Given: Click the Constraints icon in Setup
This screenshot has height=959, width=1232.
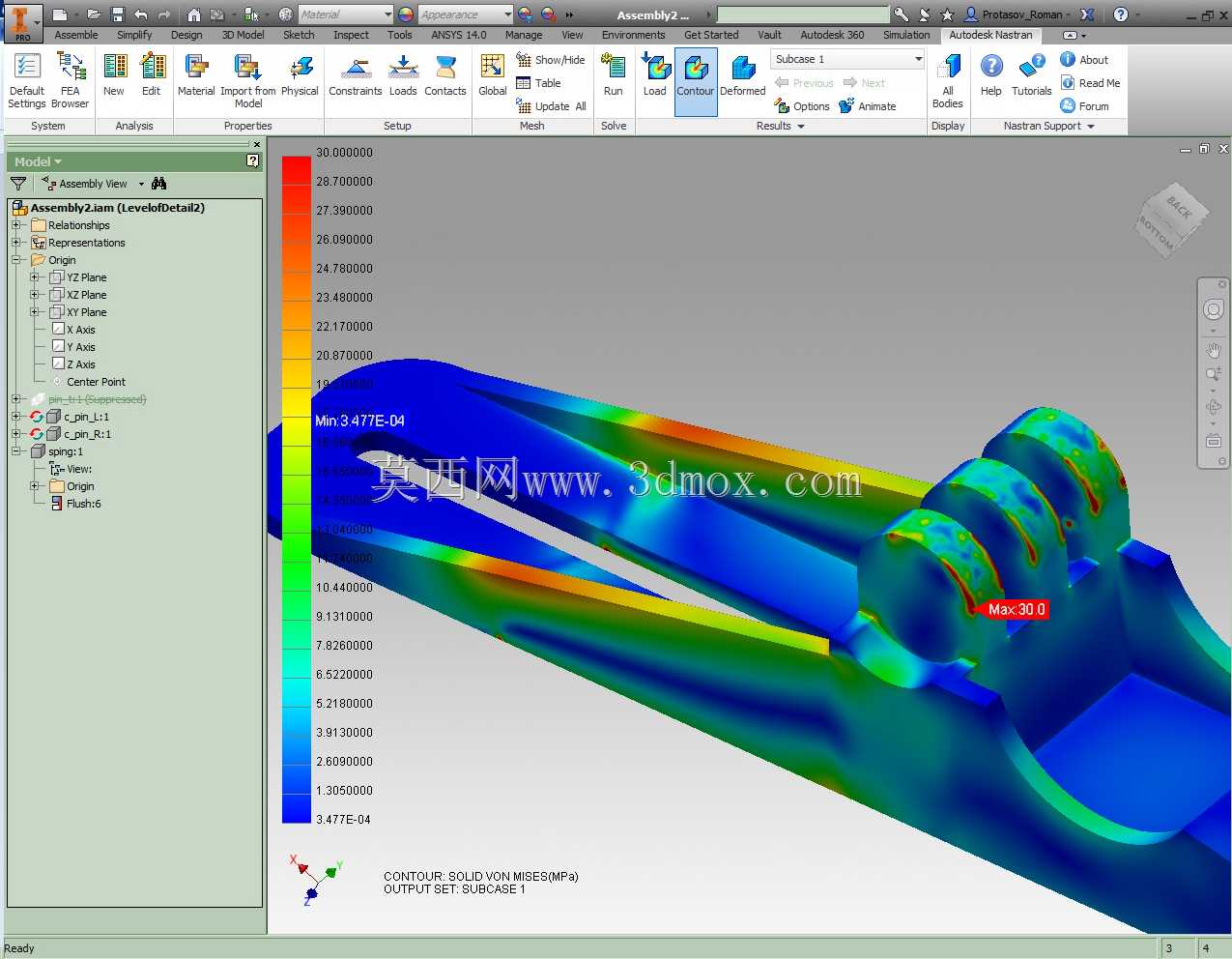Looking at the screenshot, I should coord(356,75).
